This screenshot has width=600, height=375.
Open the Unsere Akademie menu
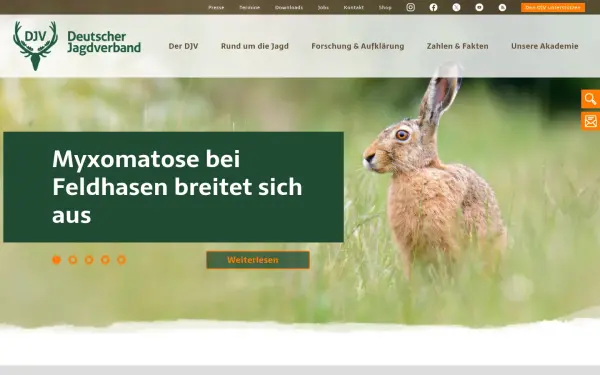[x=545, y=46]
